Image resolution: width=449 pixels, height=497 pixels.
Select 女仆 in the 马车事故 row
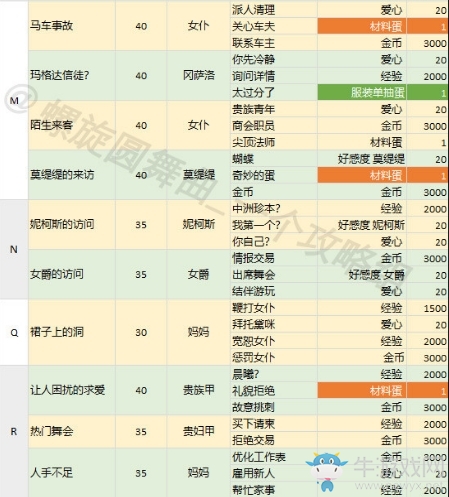pos(199,26)
